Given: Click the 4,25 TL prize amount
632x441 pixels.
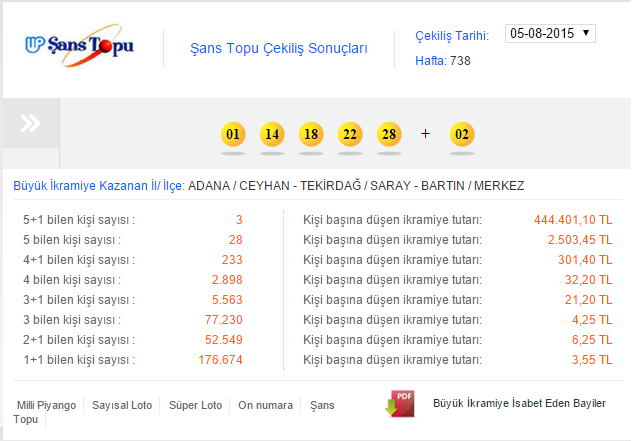Looking at the screenshot, I should pos(592,320).
